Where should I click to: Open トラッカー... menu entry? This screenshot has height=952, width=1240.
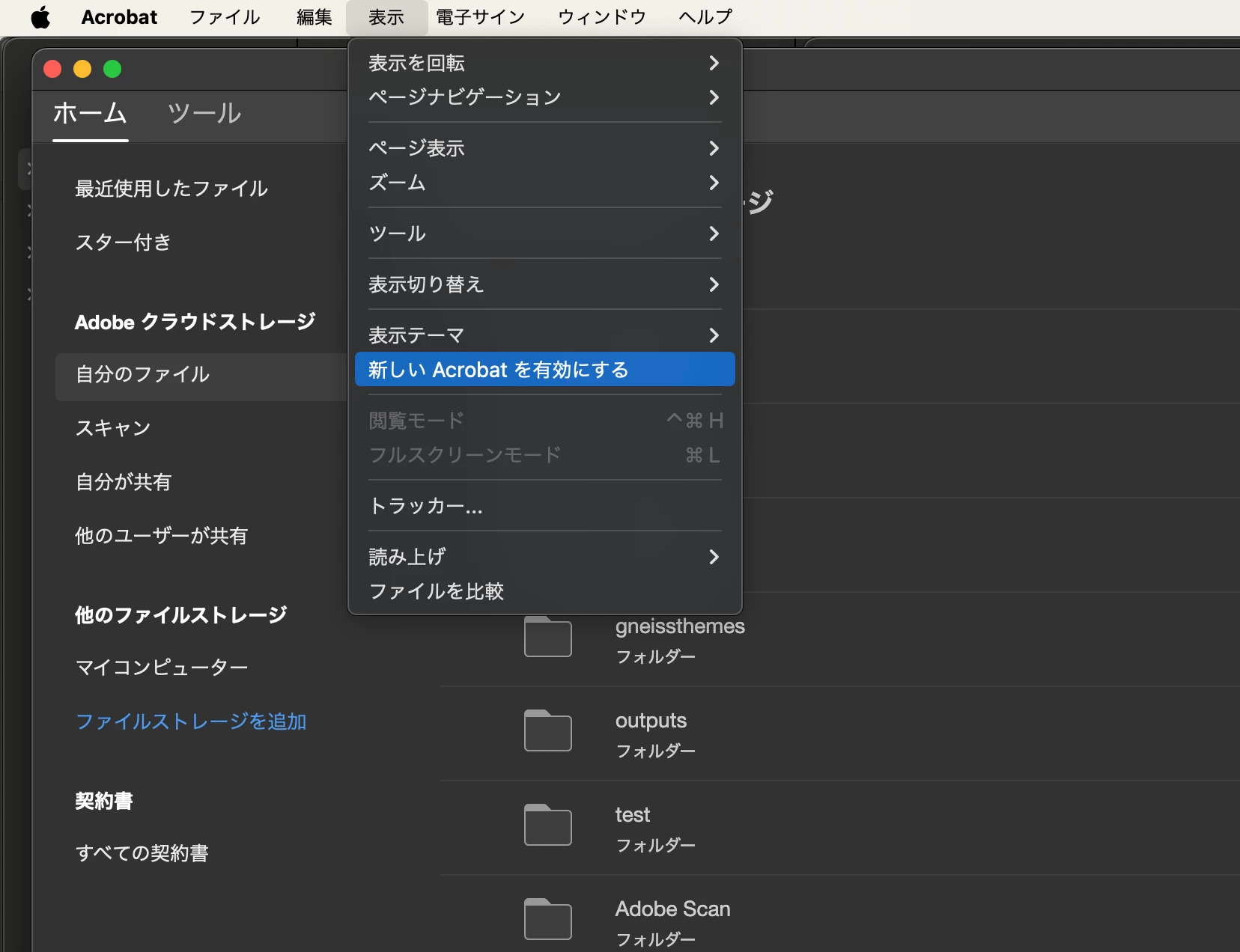tap(545, 506)
